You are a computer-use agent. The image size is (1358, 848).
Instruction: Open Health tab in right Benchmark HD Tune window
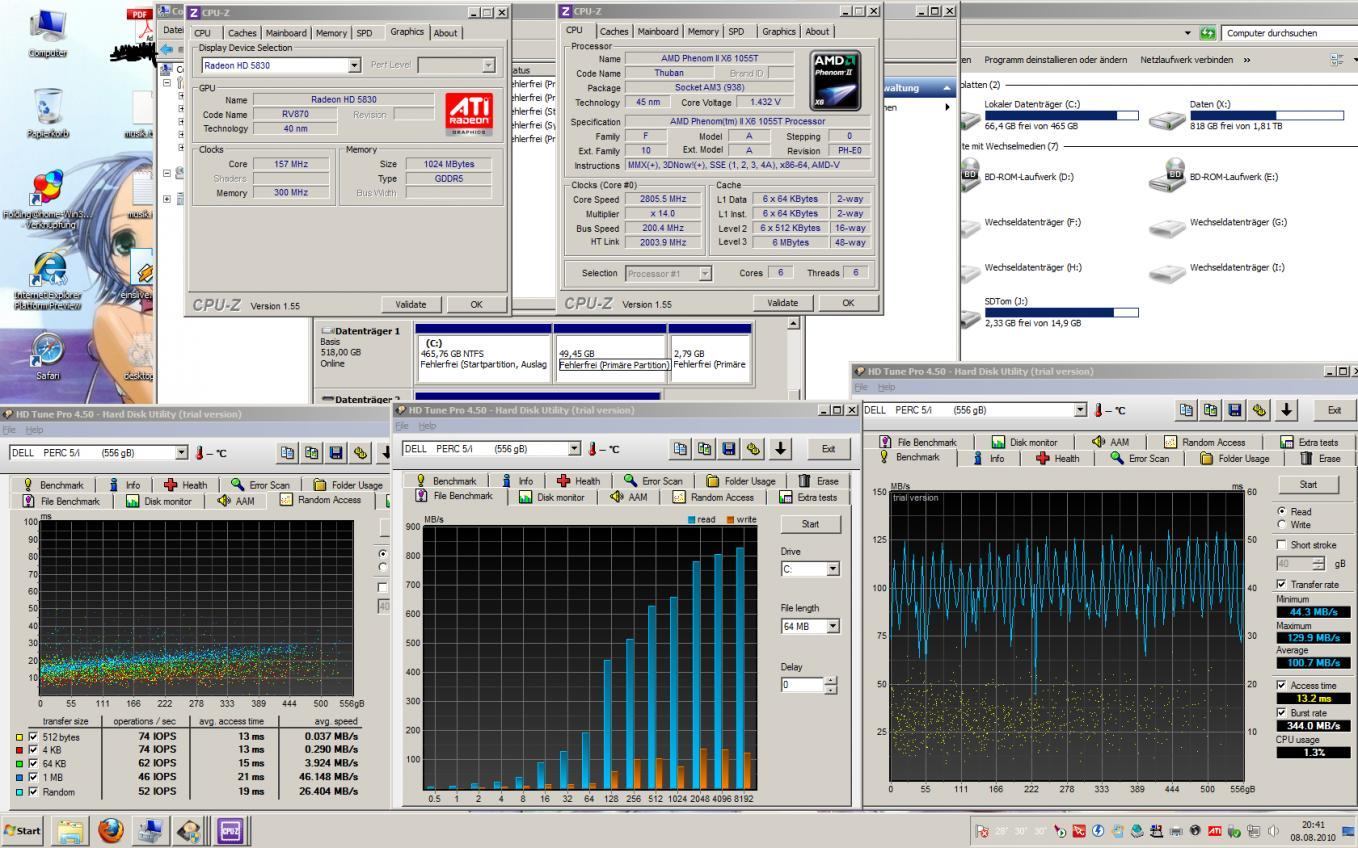coord(1058,458)
